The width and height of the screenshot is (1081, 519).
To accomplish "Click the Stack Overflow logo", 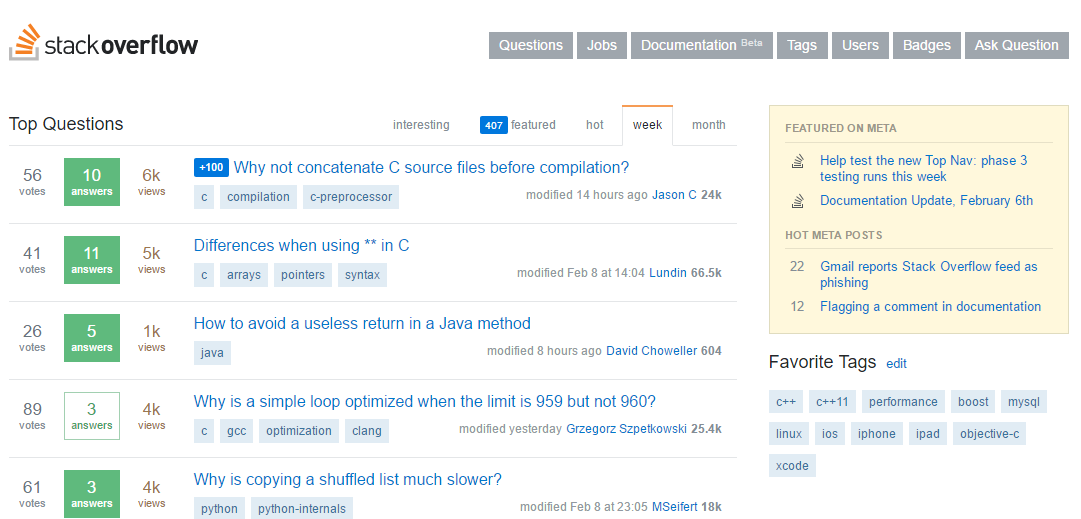I will click(x=104, y=43).
